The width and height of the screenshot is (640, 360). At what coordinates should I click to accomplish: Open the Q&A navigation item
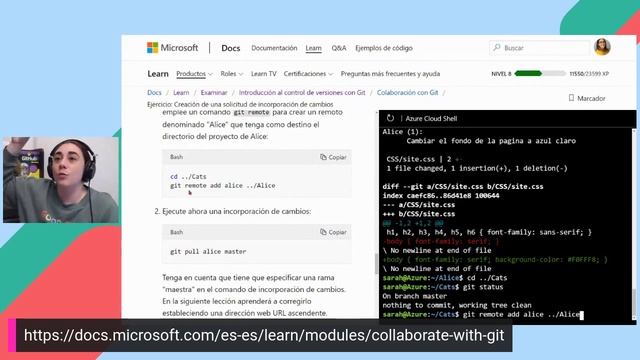(x=339, y=48)
